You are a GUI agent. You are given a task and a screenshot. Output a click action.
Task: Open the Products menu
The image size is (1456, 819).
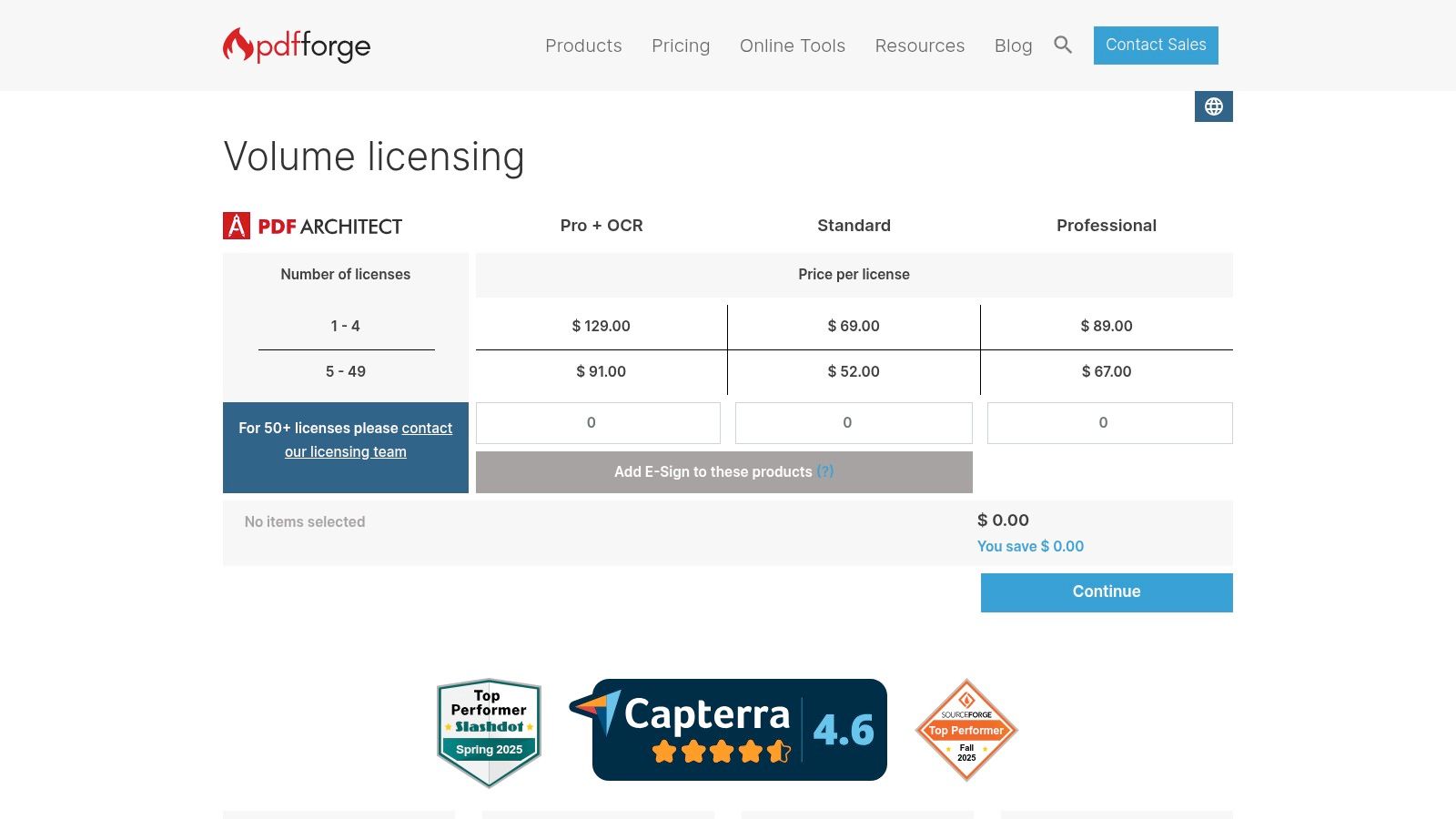click(583, 45)
